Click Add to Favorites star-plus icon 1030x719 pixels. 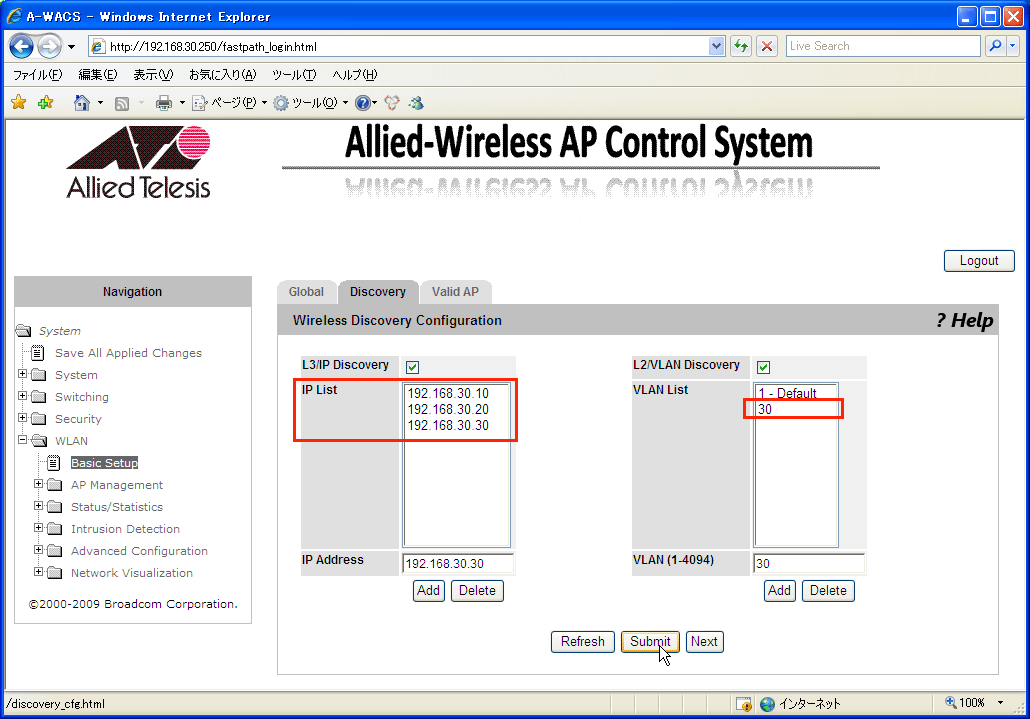(x=45, y=102)
